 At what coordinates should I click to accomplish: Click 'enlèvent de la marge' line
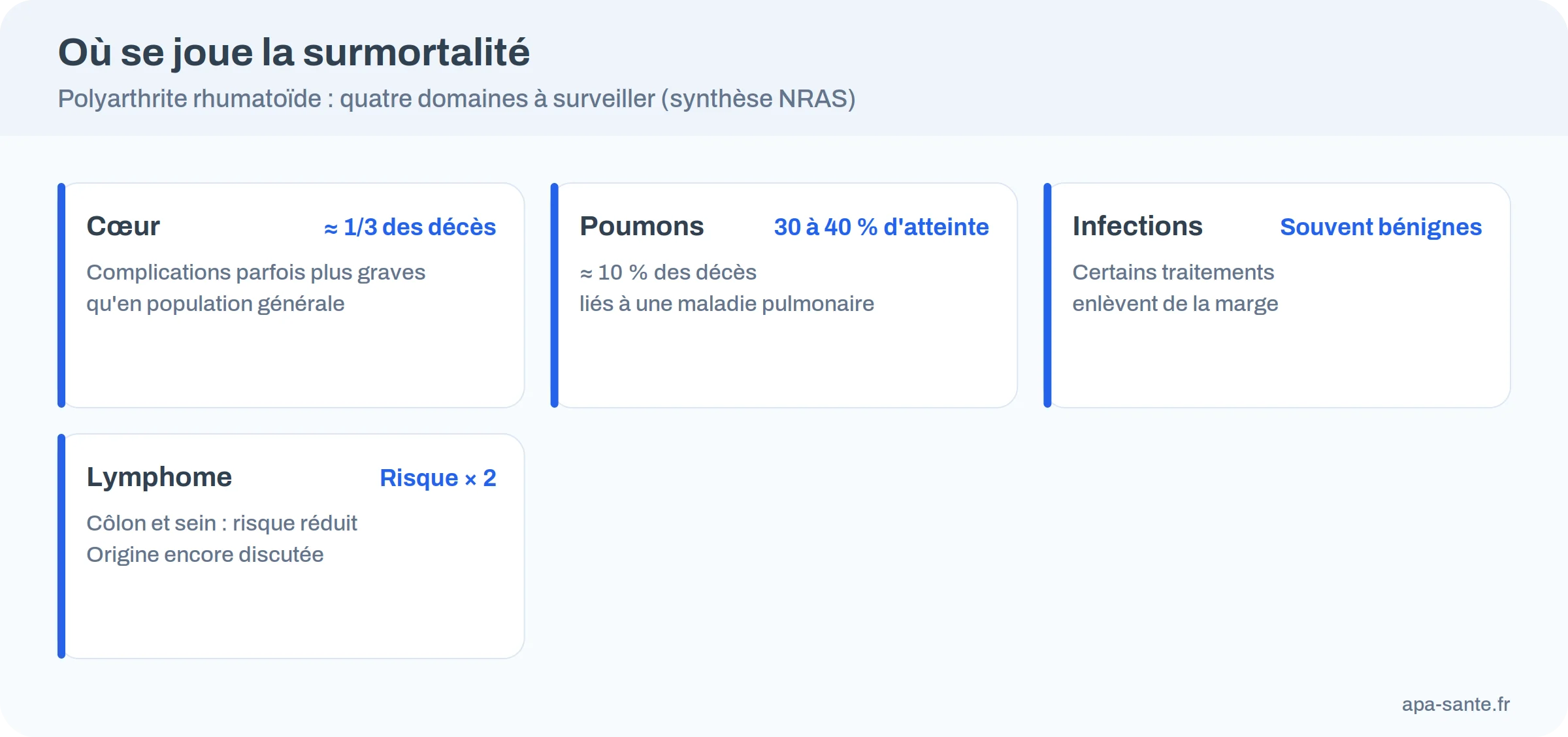click(1175, 303)
